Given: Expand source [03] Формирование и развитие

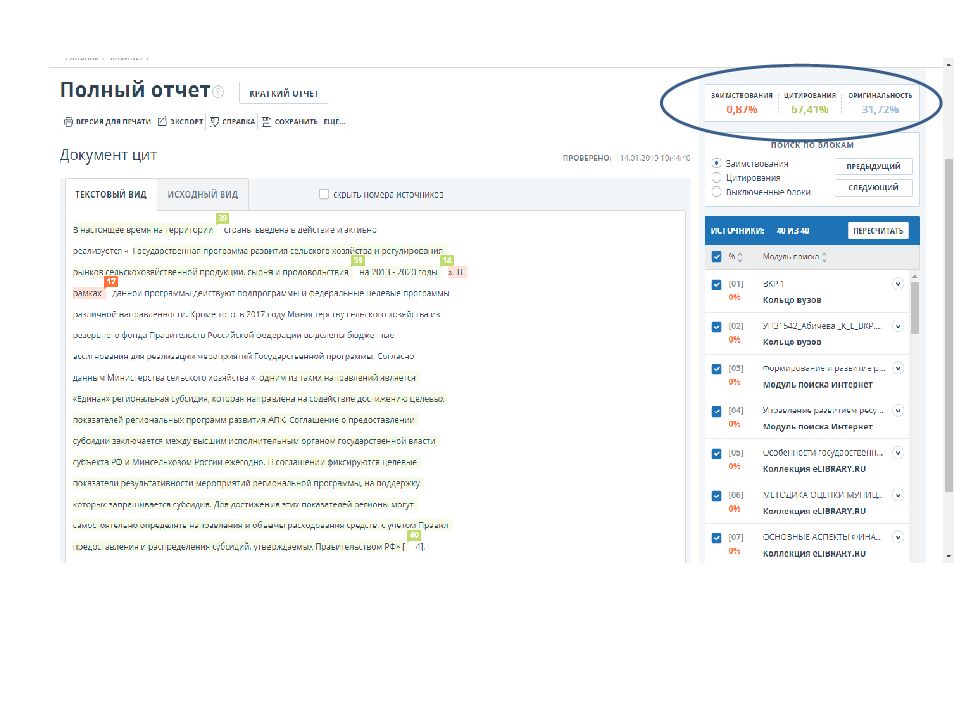Looking at the screenshot, I should [898, 369].
